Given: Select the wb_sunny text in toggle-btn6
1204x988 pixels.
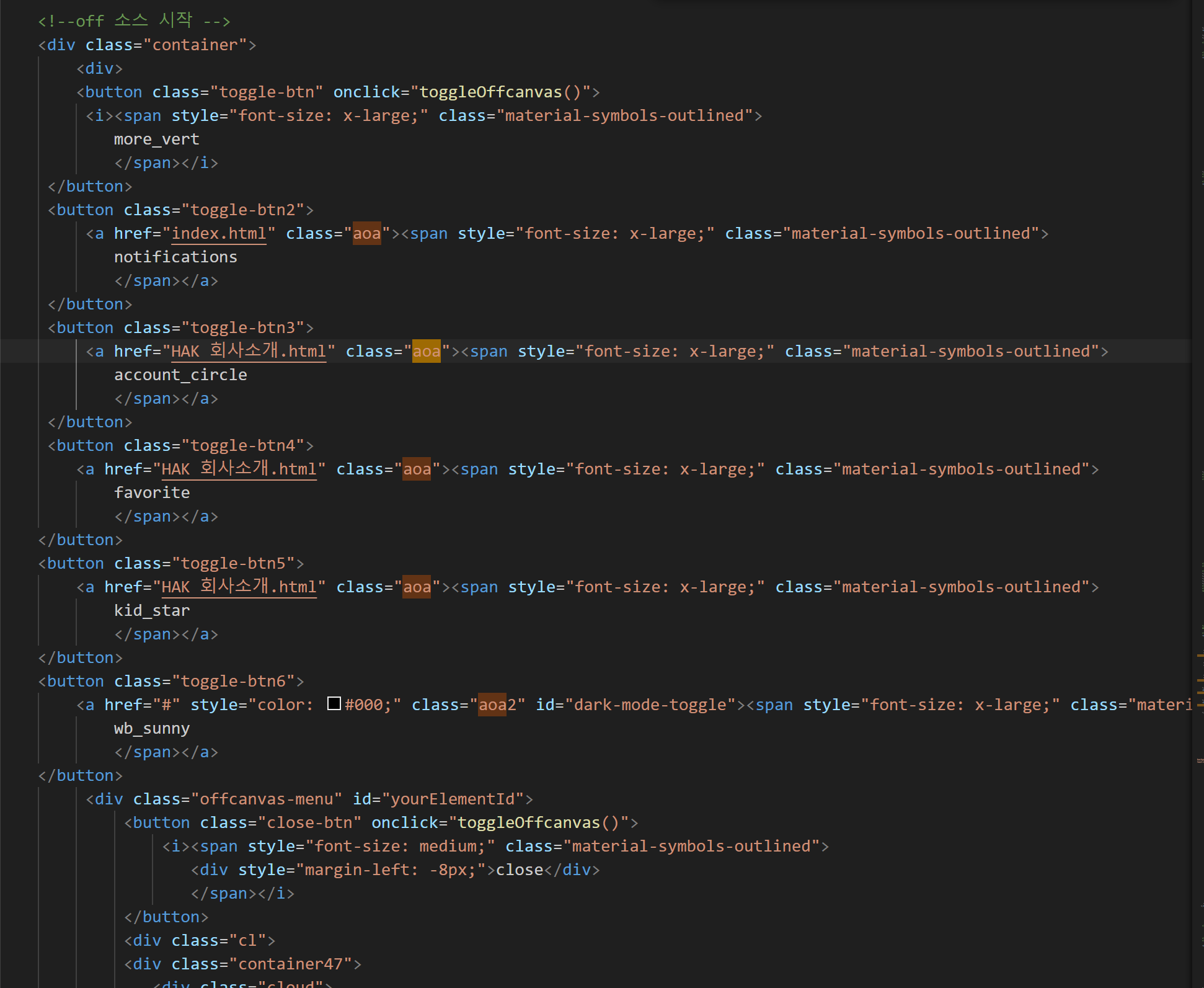Looking at the screenshot, I should pos(152,728).
